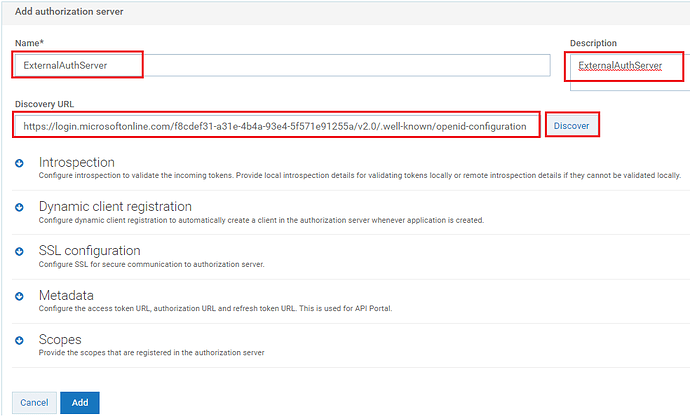
Task: Click the SSL configuration heading text
Action: coord(89,250)
